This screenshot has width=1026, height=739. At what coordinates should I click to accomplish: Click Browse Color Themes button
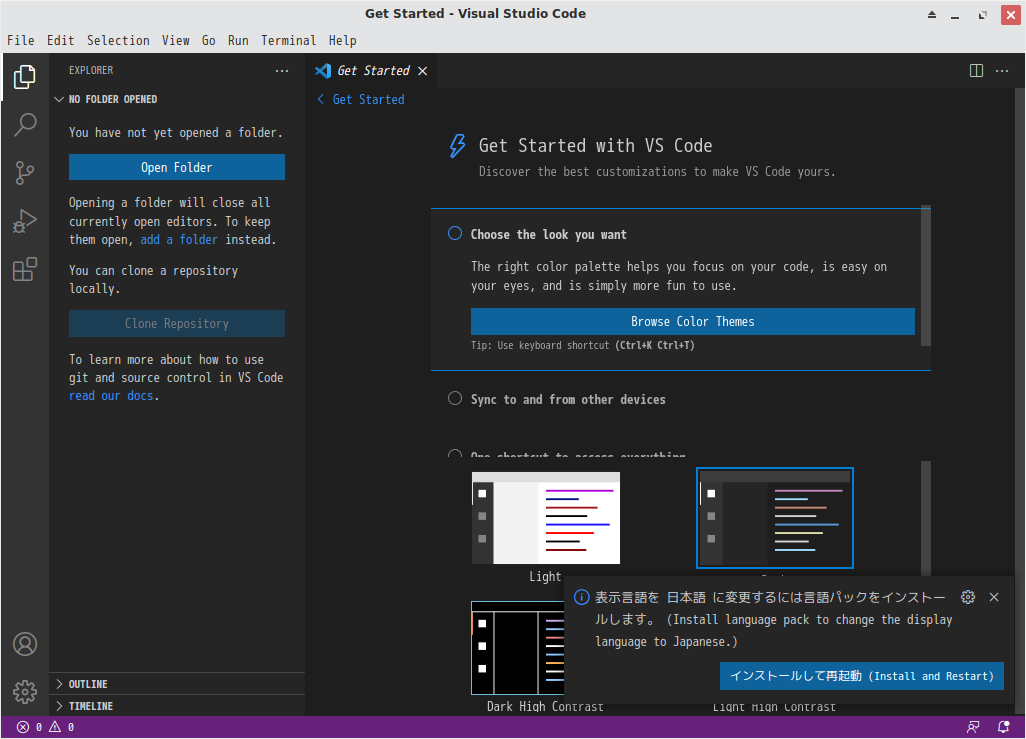[692, 321]
